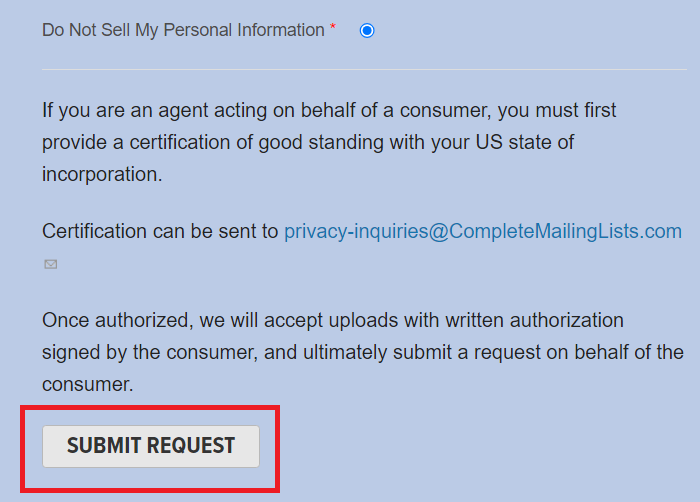
Task: Click the "Do Not Sell My Personal Information" label text
Action: 183,30
